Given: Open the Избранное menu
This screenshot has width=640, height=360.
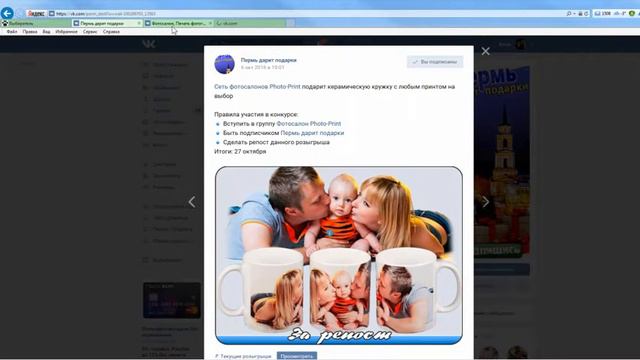Looking at the screenshot, I should pos(66,31).
